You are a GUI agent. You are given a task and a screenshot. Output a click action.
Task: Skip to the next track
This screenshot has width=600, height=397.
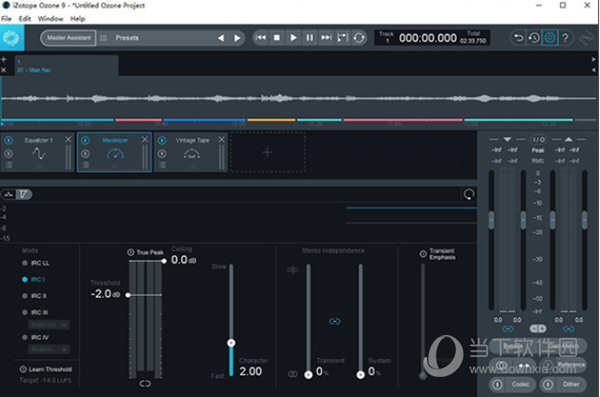(x=326, y=38)
